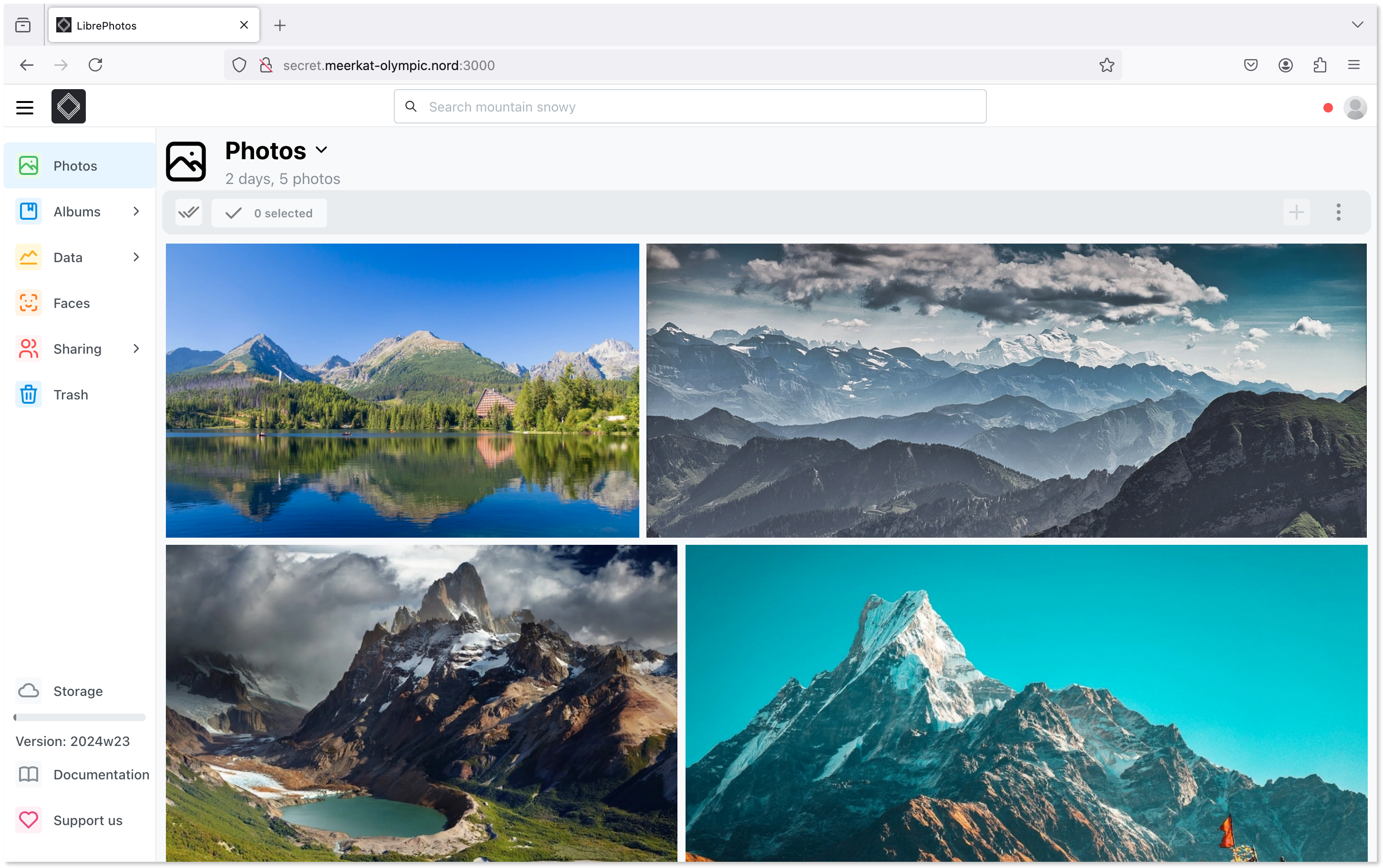
Task: Click the Storage cloud icon
Action: (x=29, y=691)
